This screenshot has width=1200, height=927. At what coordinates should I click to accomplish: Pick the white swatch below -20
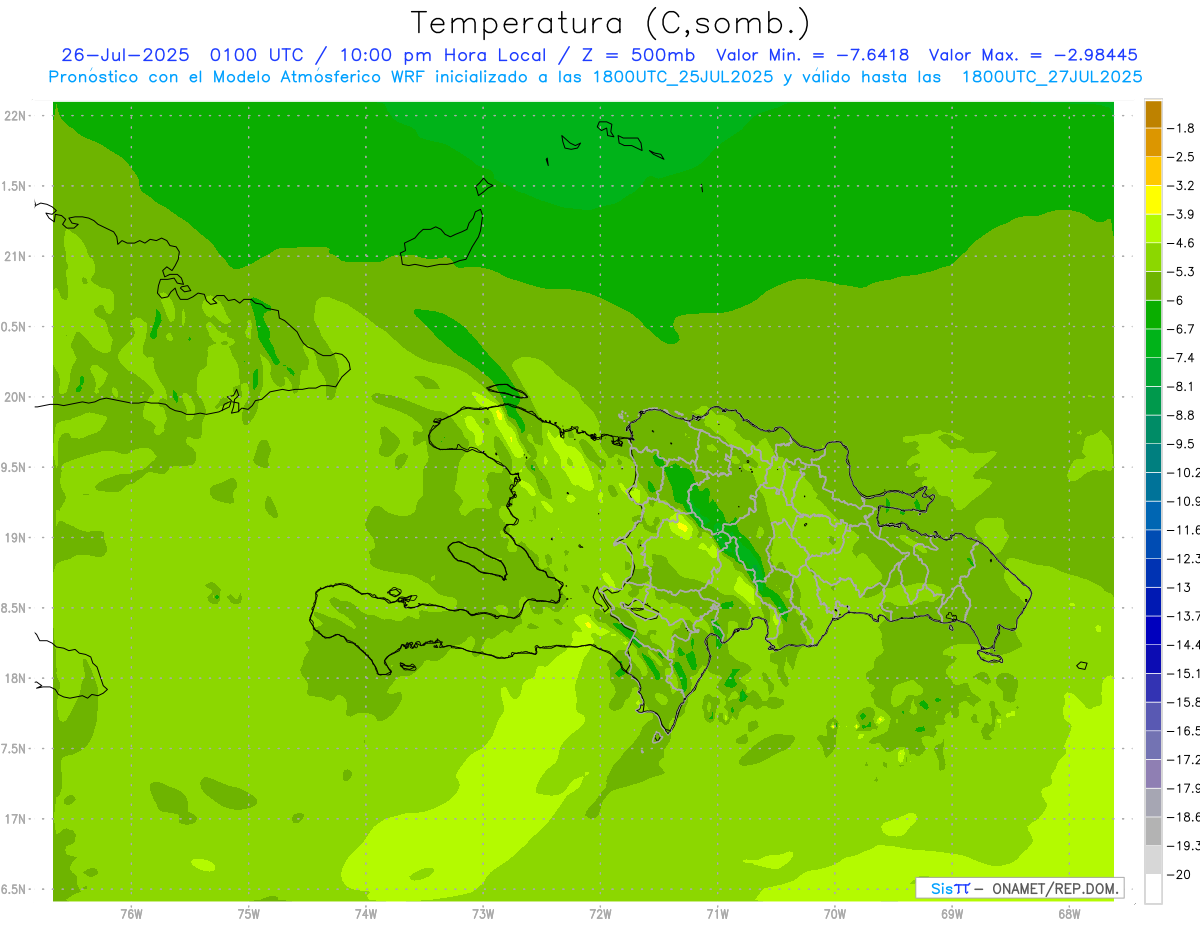click(x=1153, y=888)
